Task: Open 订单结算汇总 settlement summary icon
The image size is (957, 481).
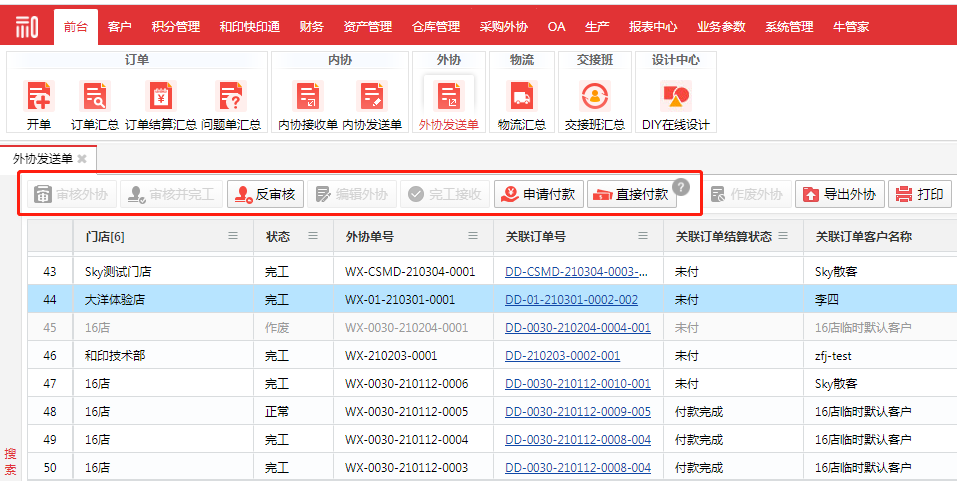Action: [160, 97]
